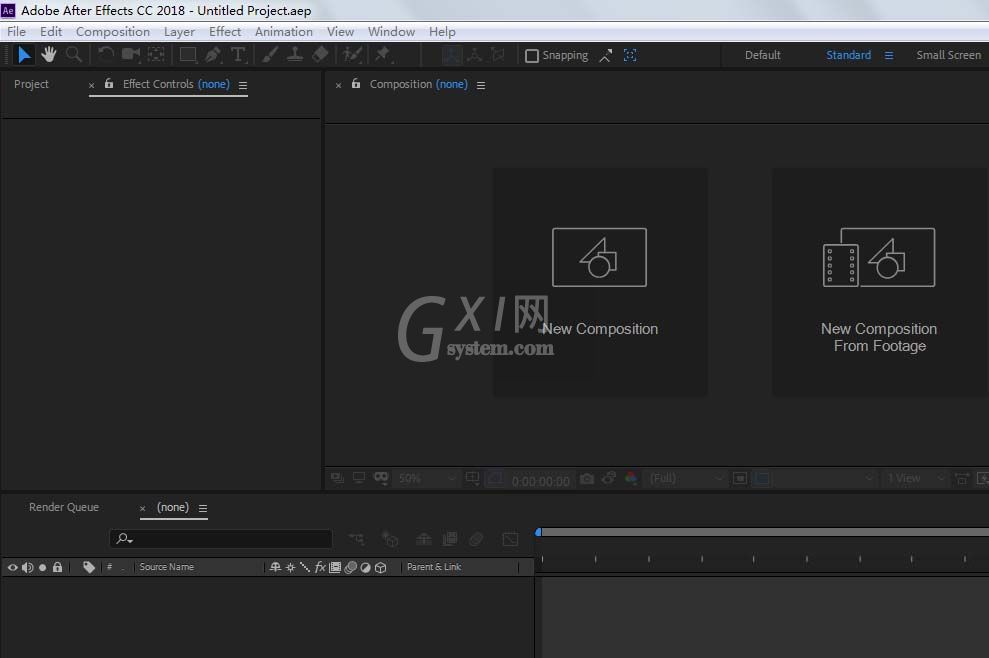
Task: Click the Solo dot column header
Action: coord(42,567)
